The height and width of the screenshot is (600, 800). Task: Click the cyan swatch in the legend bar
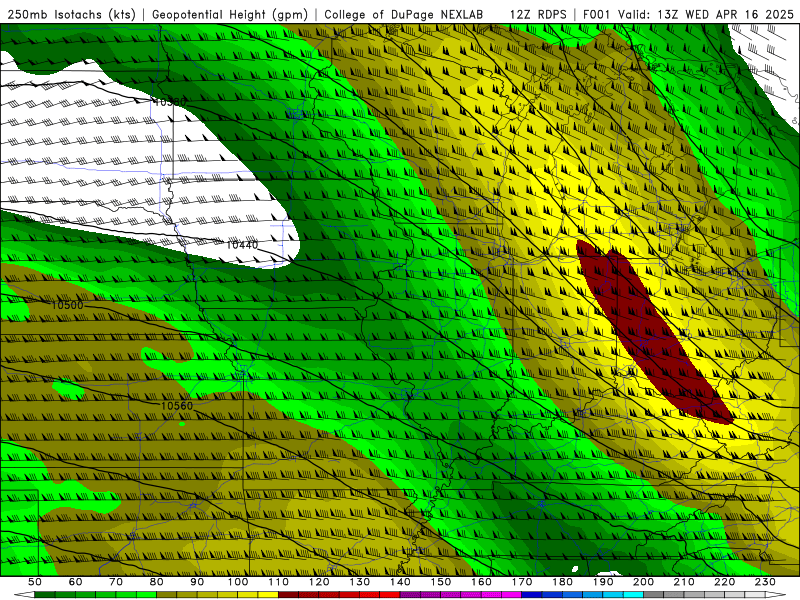pos(633,594)
